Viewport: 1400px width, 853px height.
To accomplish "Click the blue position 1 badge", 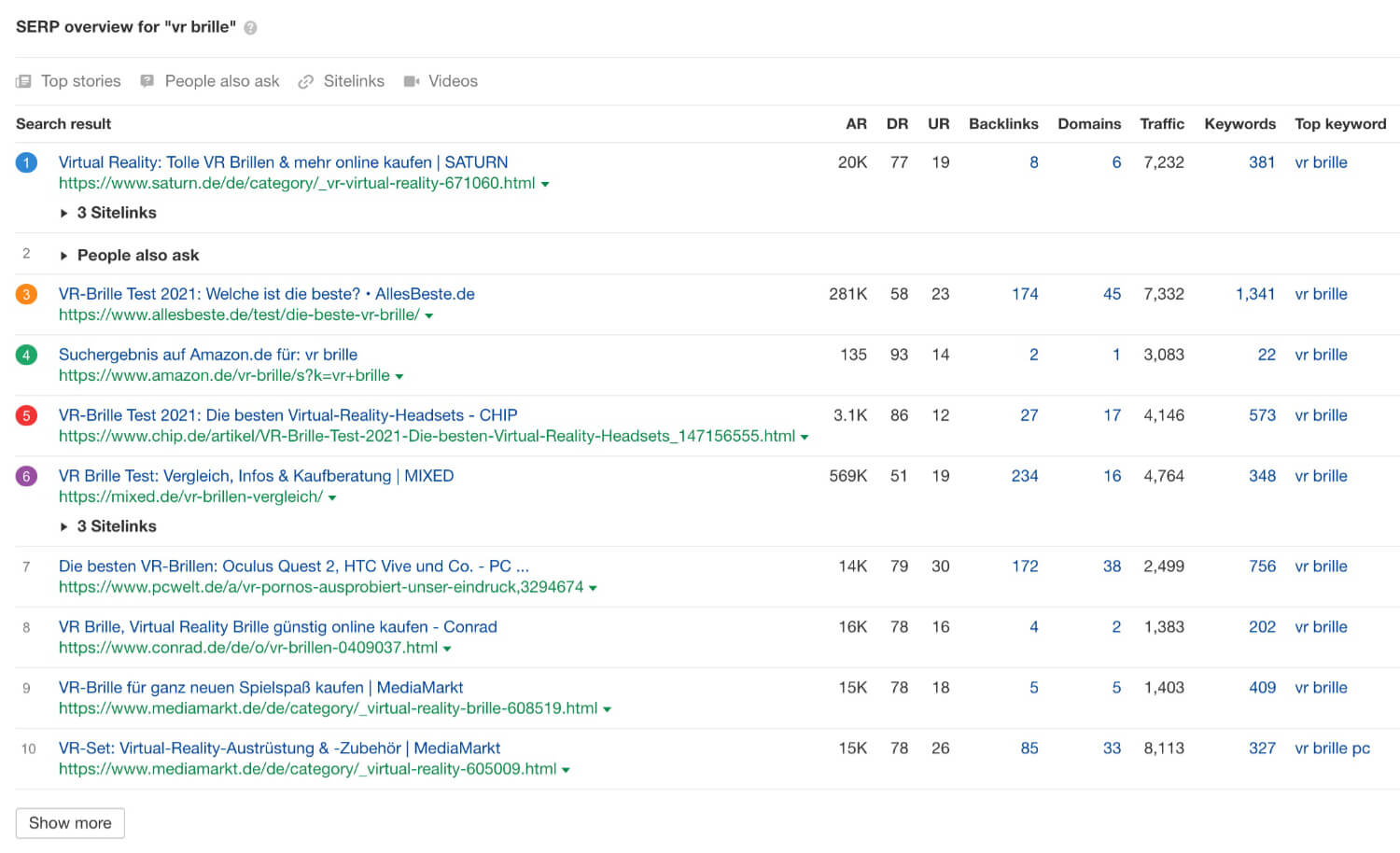I will point(26,162).
